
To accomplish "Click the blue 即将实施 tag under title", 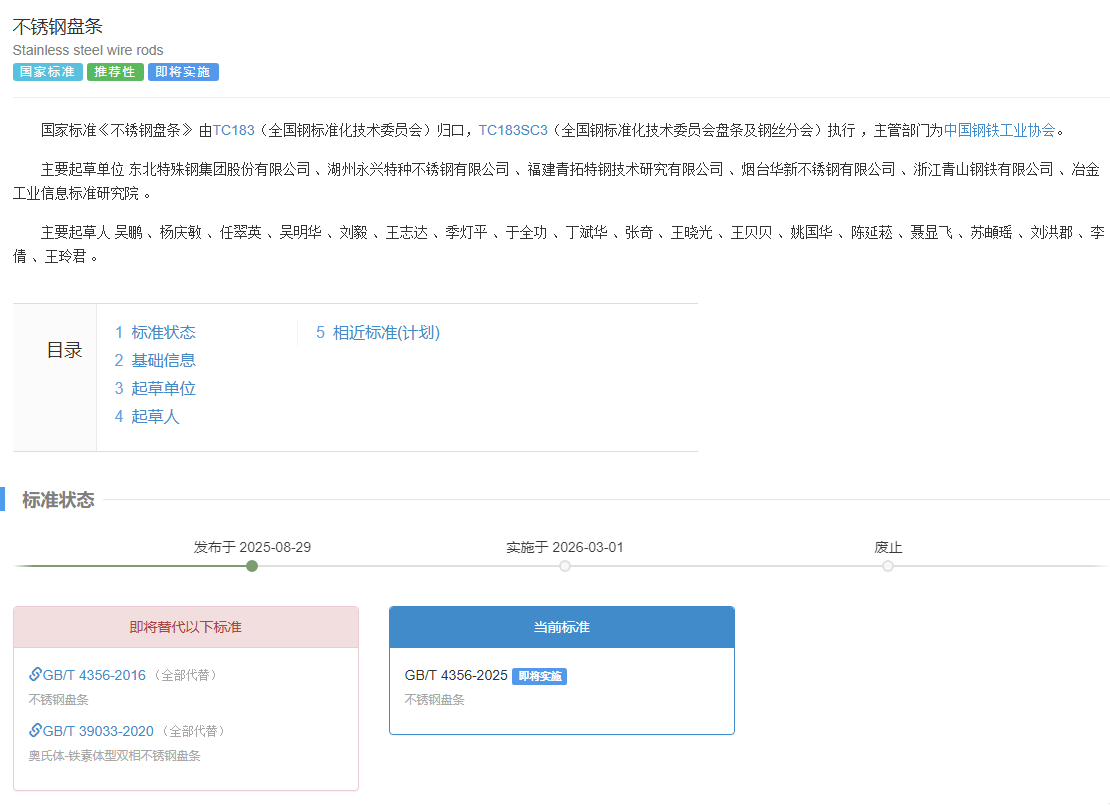I will coord(183,72).
